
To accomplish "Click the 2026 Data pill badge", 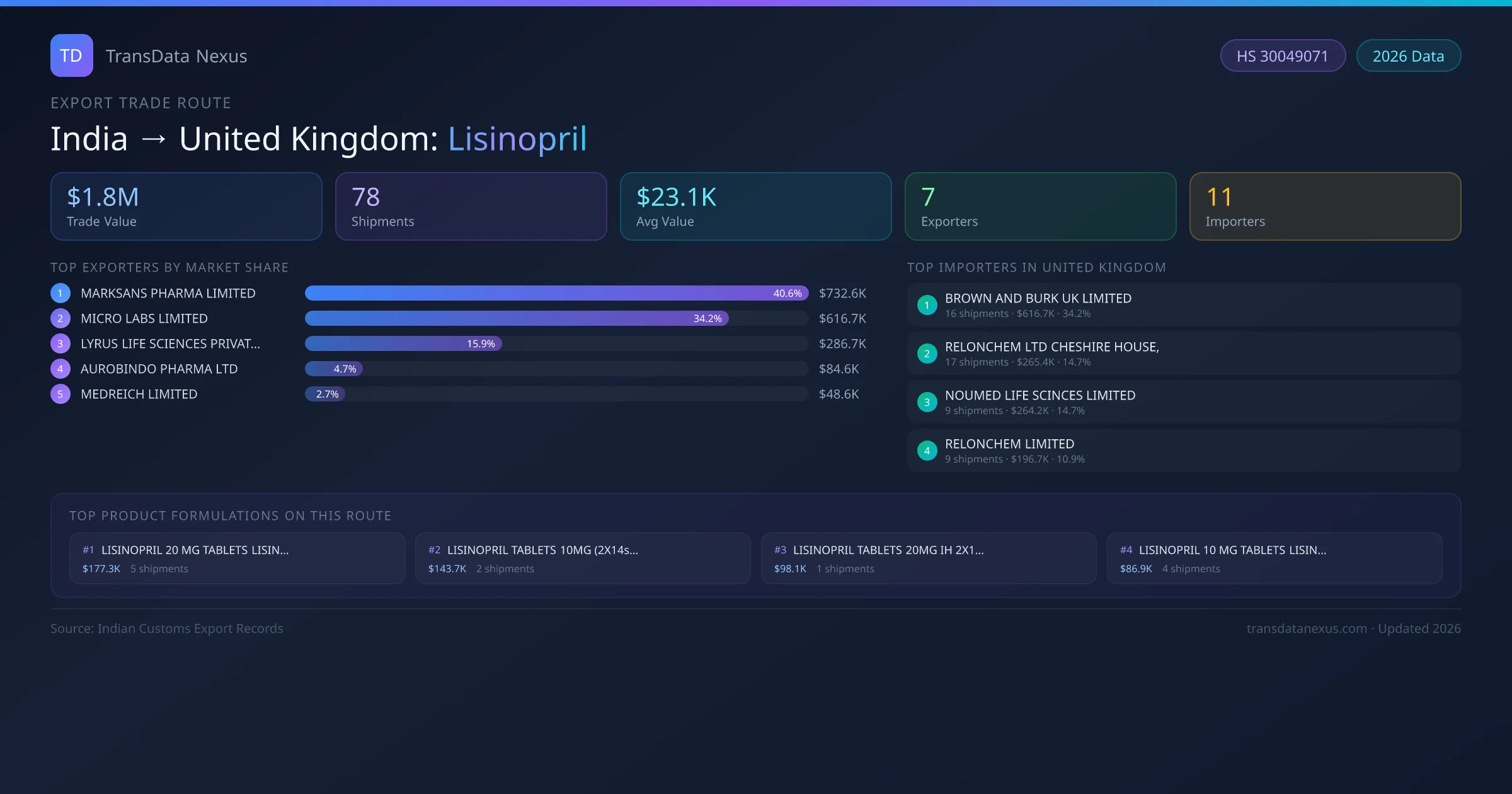I will 1408,56.
